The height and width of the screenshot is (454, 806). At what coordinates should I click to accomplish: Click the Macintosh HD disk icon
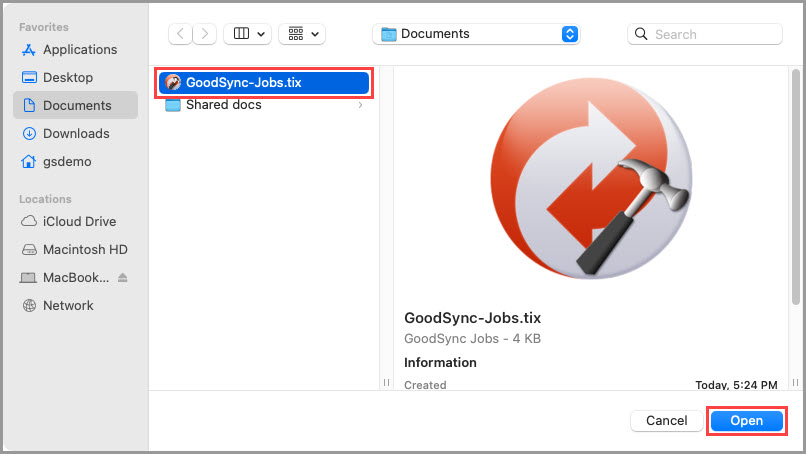tap(29, 250)
